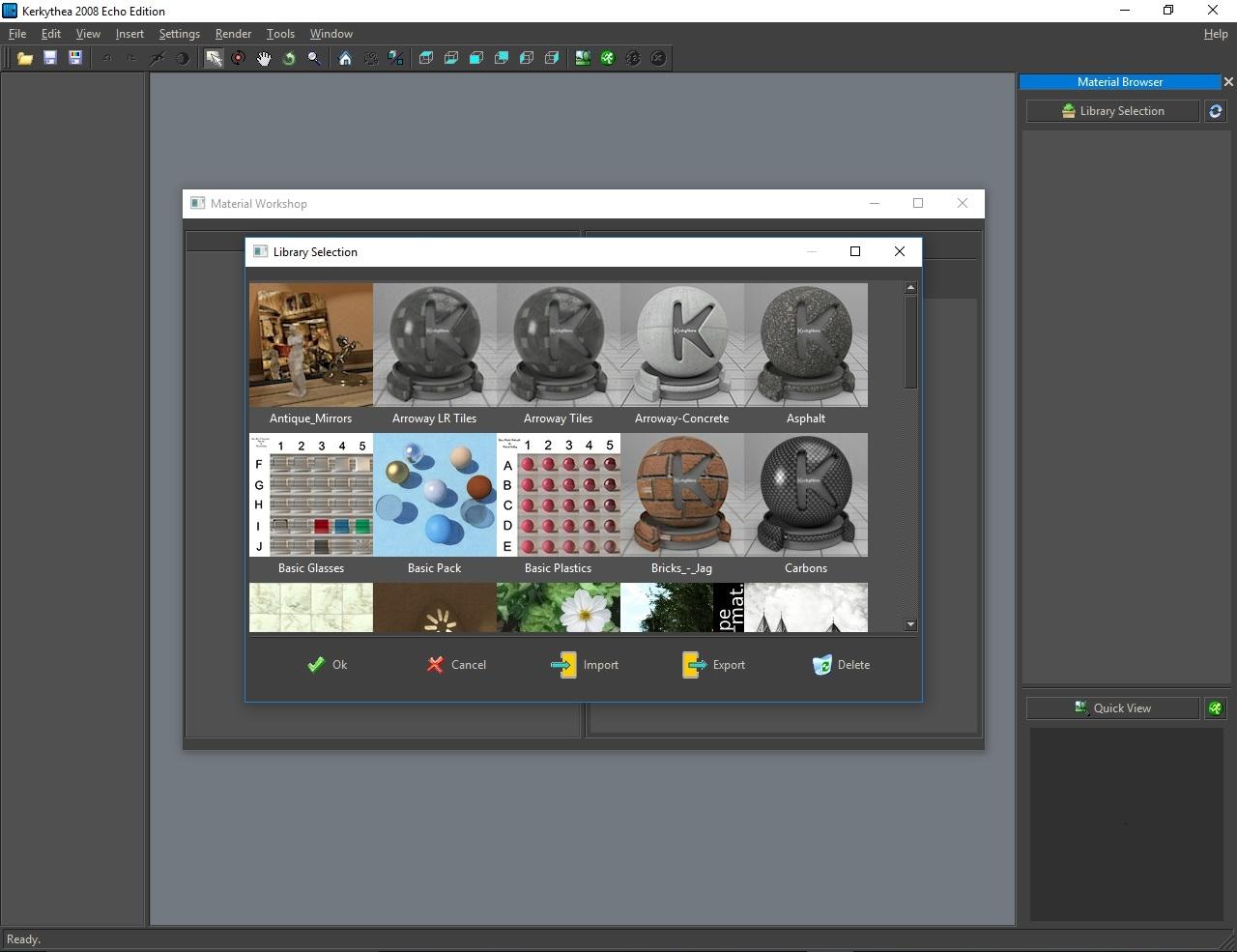Click the dark pause render toolbar icon
This screenshot has height=952, width=1237.
(x=633, y=58)
